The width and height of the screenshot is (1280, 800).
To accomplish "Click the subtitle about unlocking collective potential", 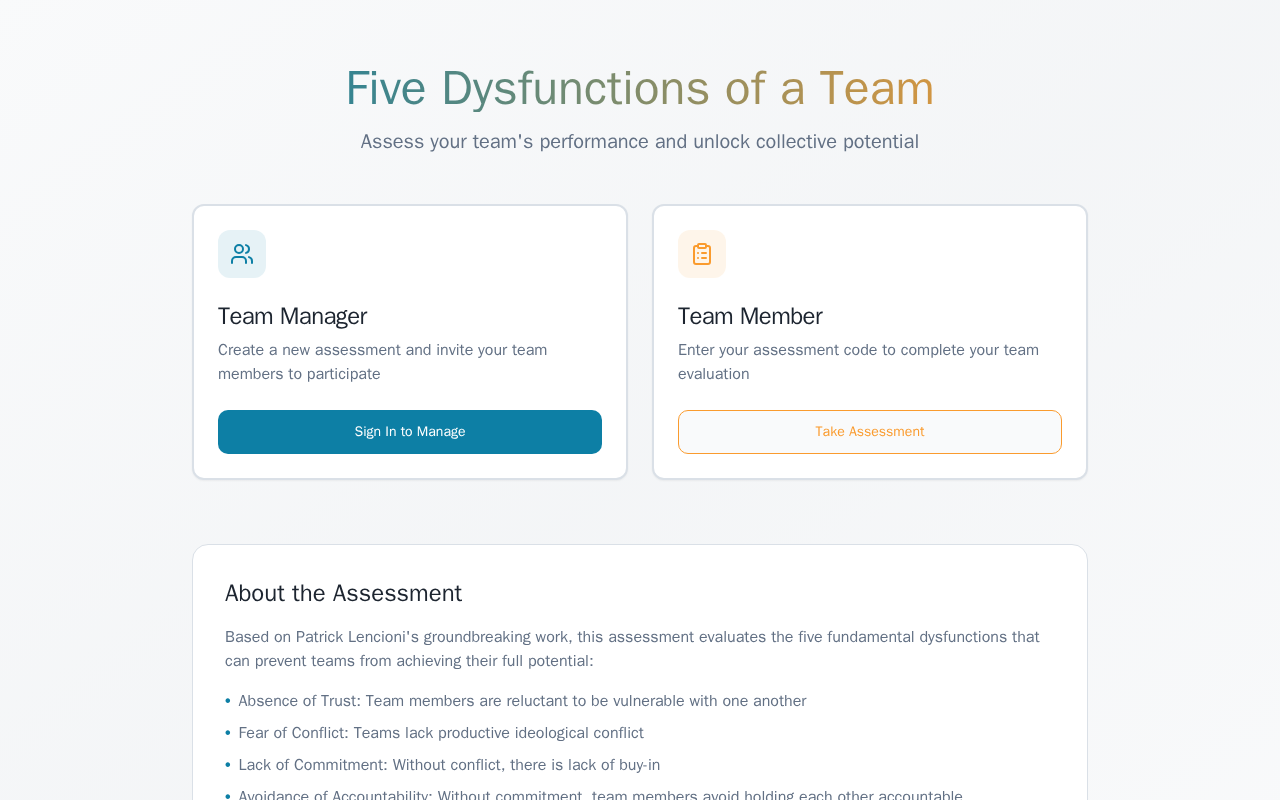I will pyautogui.click(x=640, y=142).
